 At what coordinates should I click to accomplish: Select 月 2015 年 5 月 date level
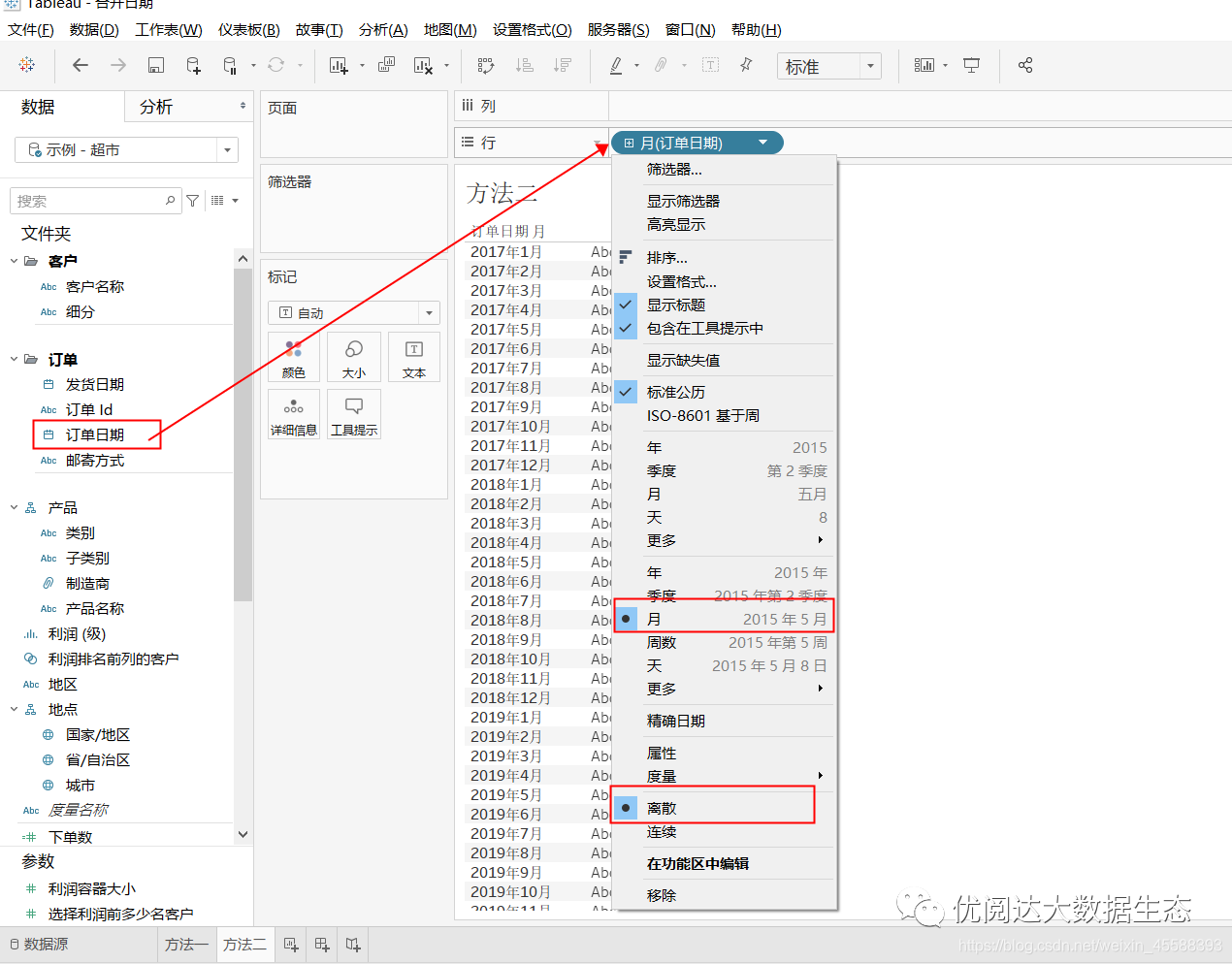tap(724, 619)
